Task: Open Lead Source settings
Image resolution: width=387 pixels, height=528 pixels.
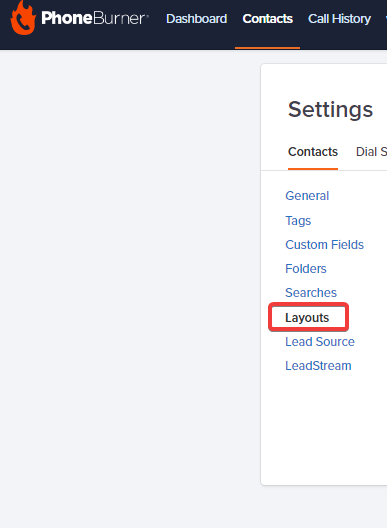Action: click(320, 342)
